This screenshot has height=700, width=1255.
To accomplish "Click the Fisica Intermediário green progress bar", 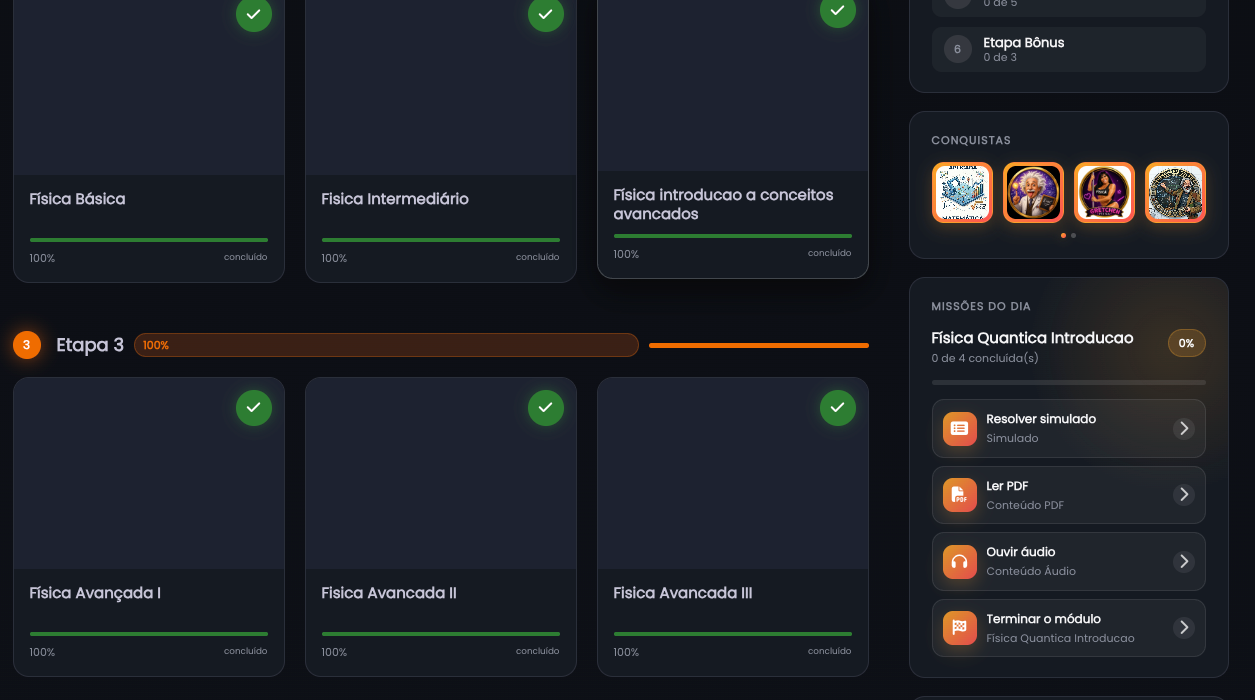I will [x=441, y=240].
